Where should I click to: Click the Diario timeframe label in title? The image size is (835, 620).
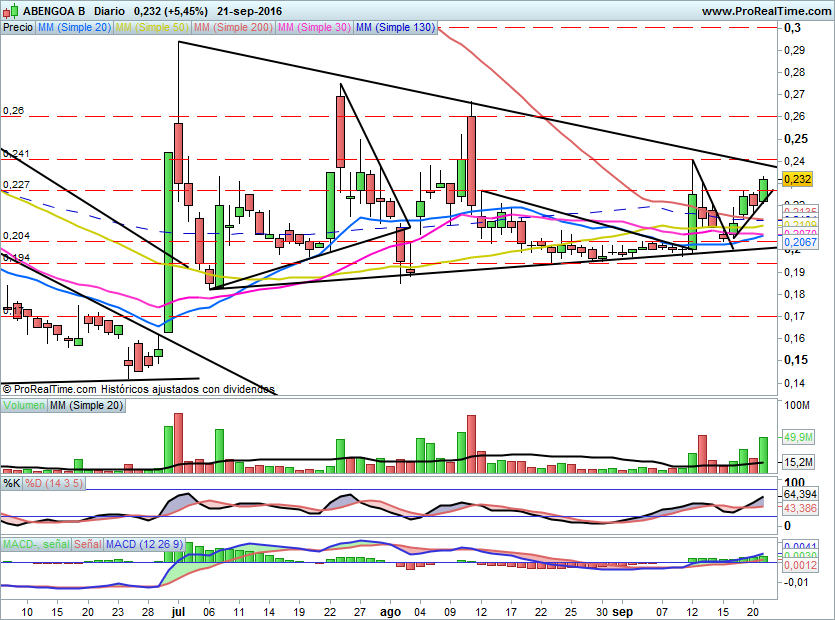tap(109, 11)
